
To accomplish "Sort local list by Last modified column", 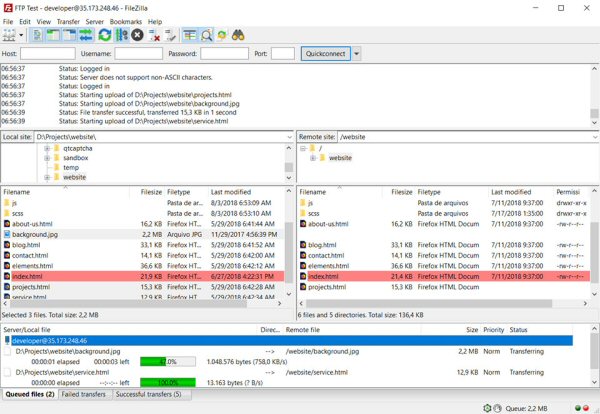I will click(x=231, y=192).
